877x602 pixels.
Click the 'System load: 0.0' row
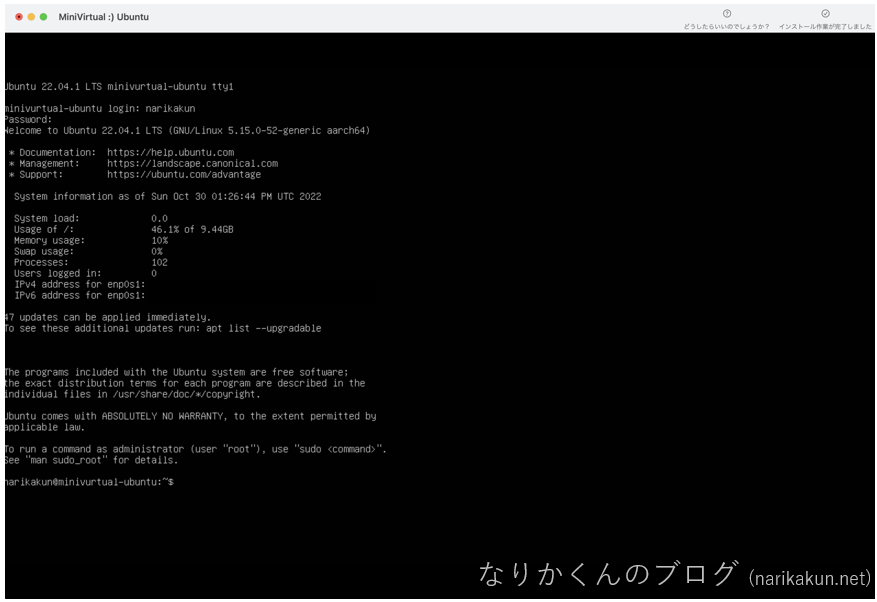pos(91,218)
